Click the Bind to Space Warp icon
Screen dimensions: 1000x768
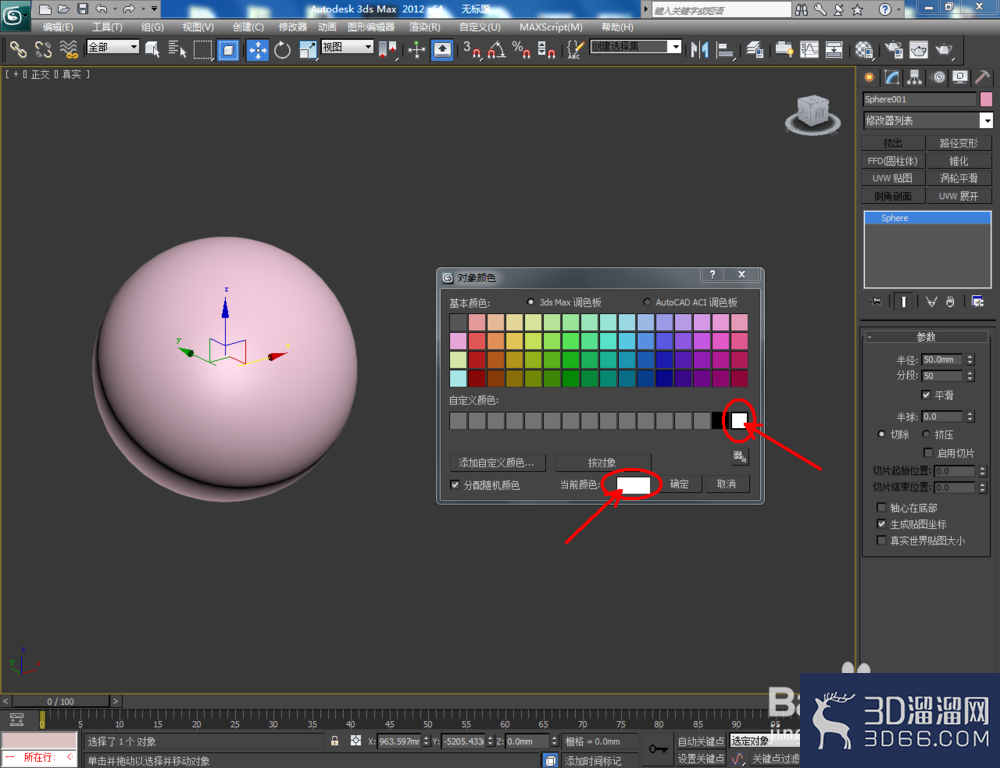(x=68, y=49)
